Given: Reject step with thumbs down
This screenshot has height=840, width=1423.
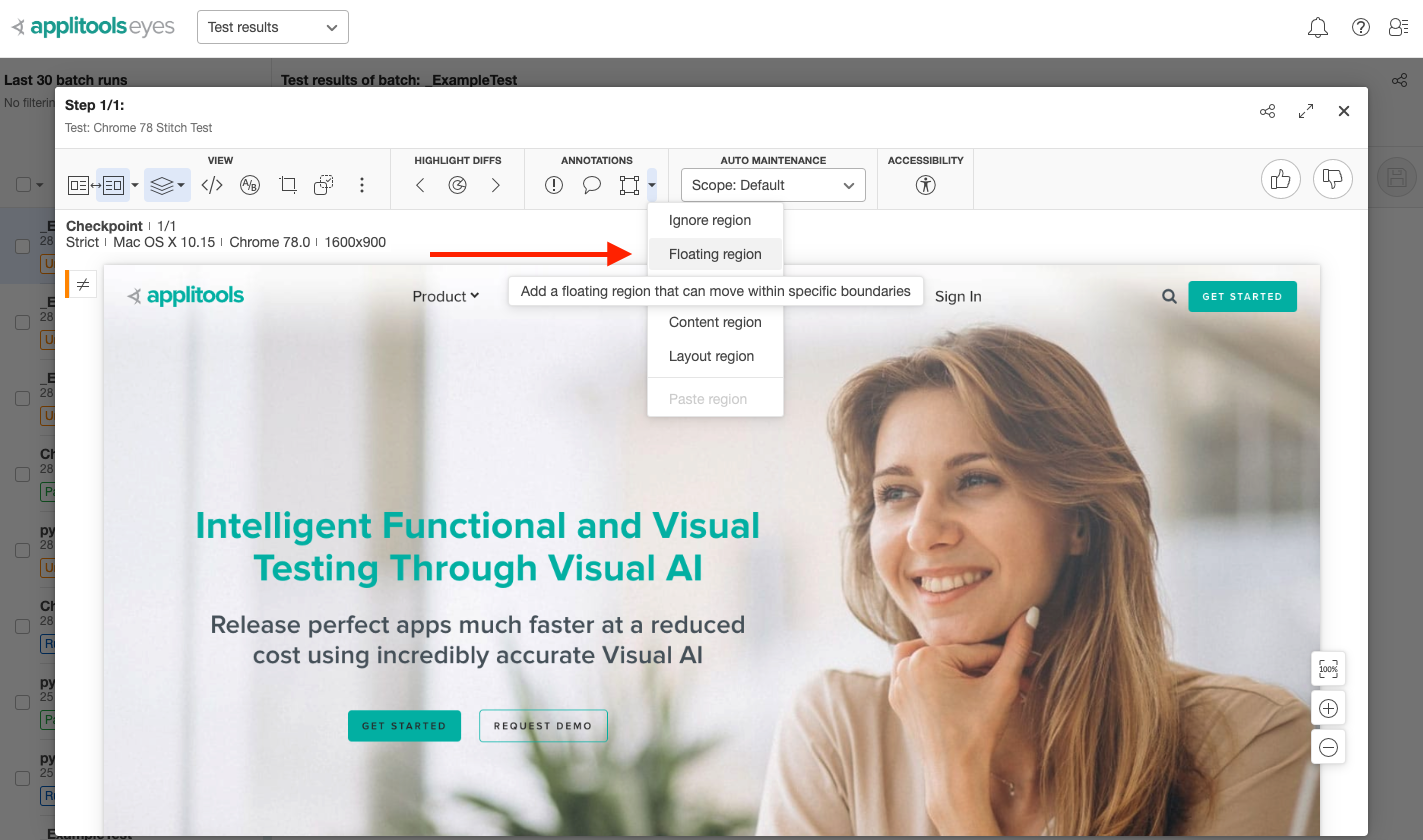Looking at the screenshot, I should [1332, 179].
